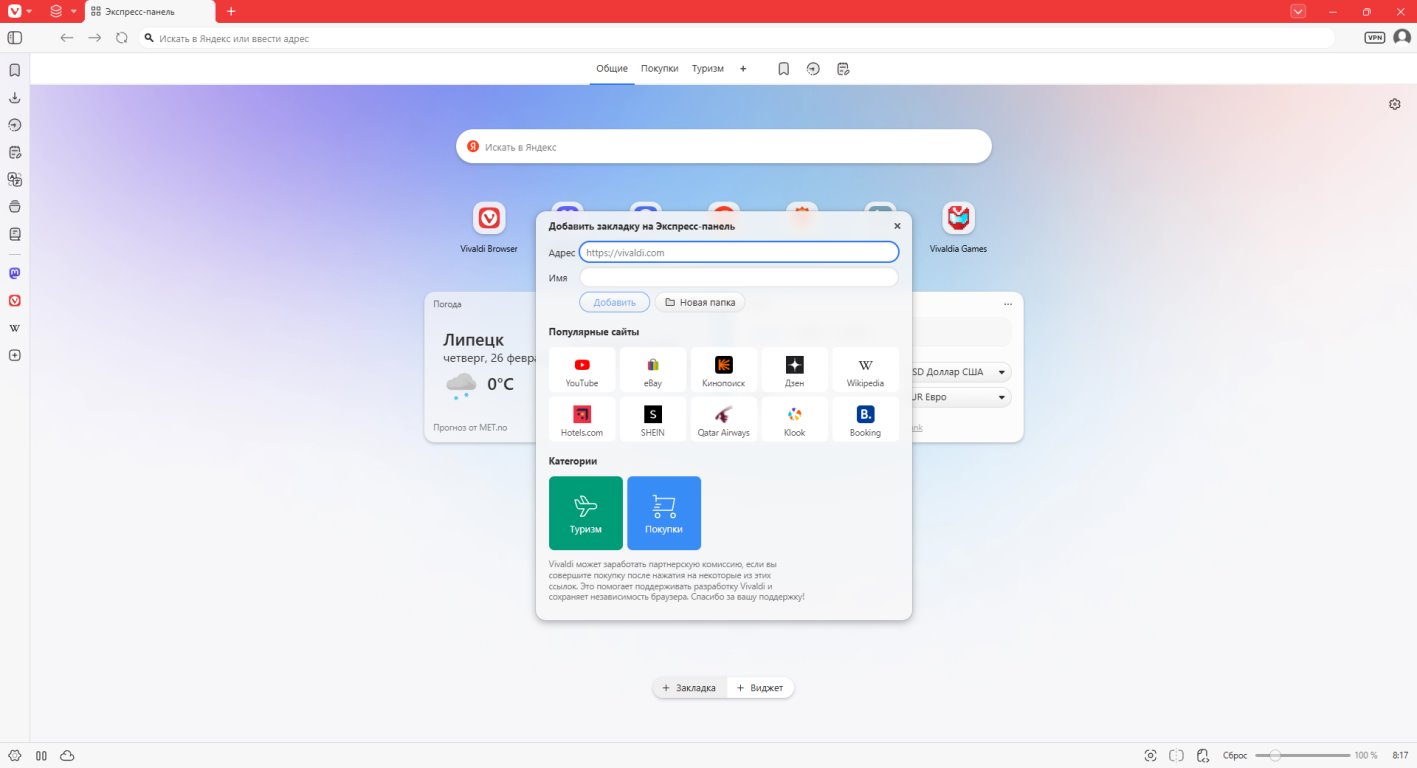The height and width of the screenshot is (768, 1417).
Task: Switch to the Туризм speed dial tab
Action: coord(707,69)
